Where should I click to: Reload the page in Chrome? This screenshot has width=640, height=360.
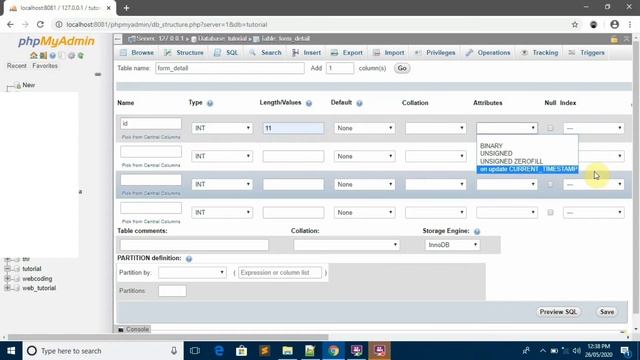[40, 24]
